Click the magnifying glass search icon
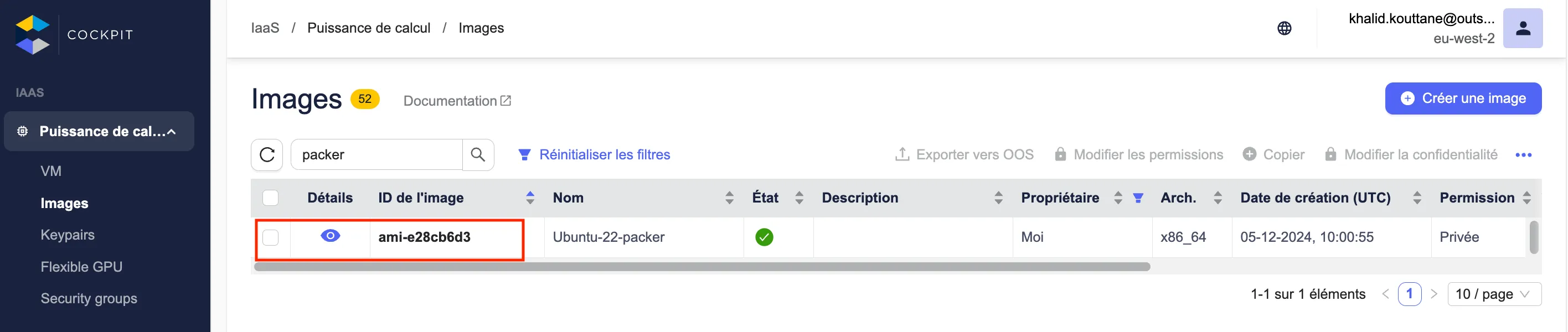This screenshot has height=332, width=1568. pos(478,155)
